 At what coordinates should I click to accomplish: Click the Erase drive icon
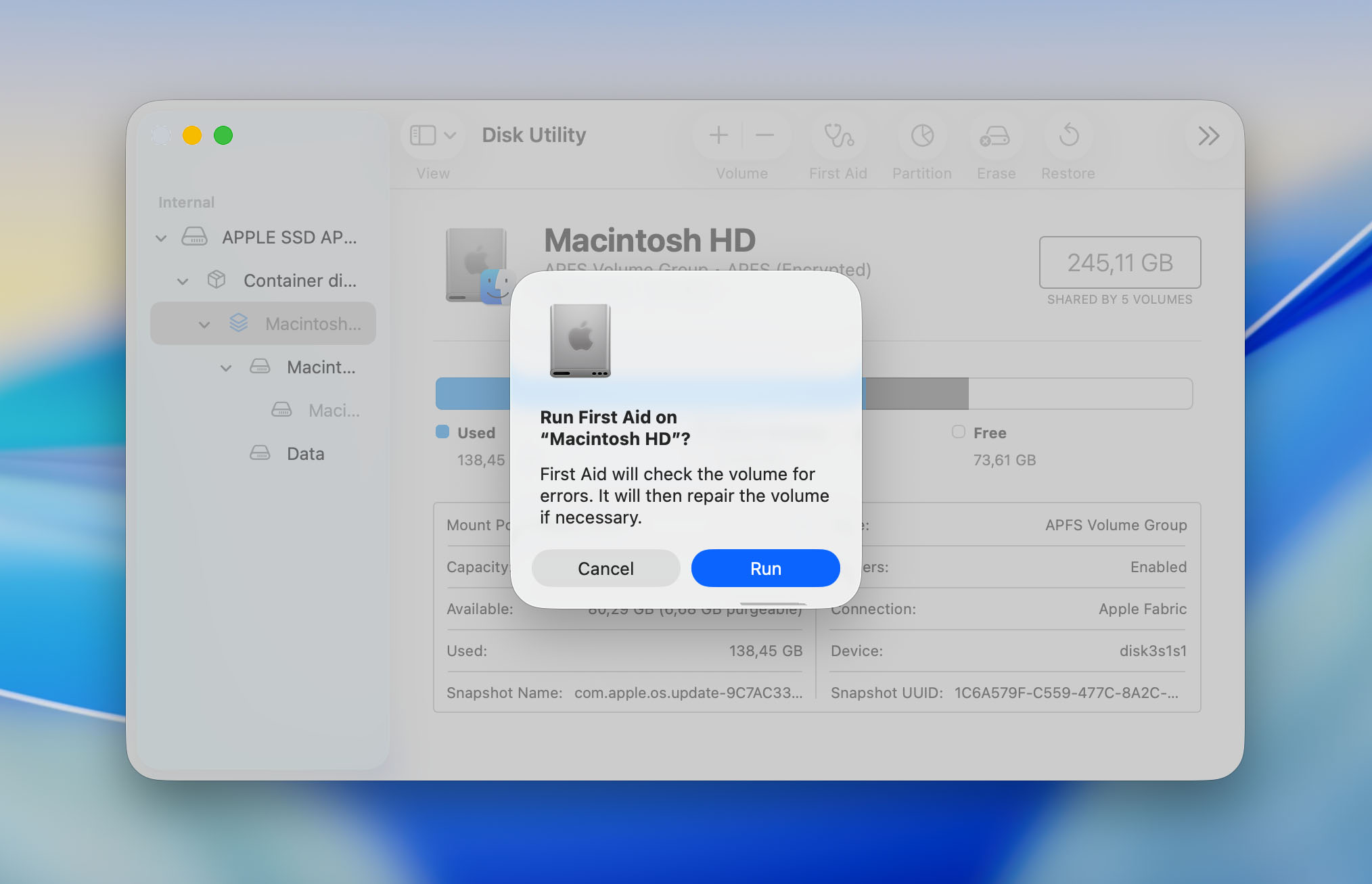click(x=995, y=135)
